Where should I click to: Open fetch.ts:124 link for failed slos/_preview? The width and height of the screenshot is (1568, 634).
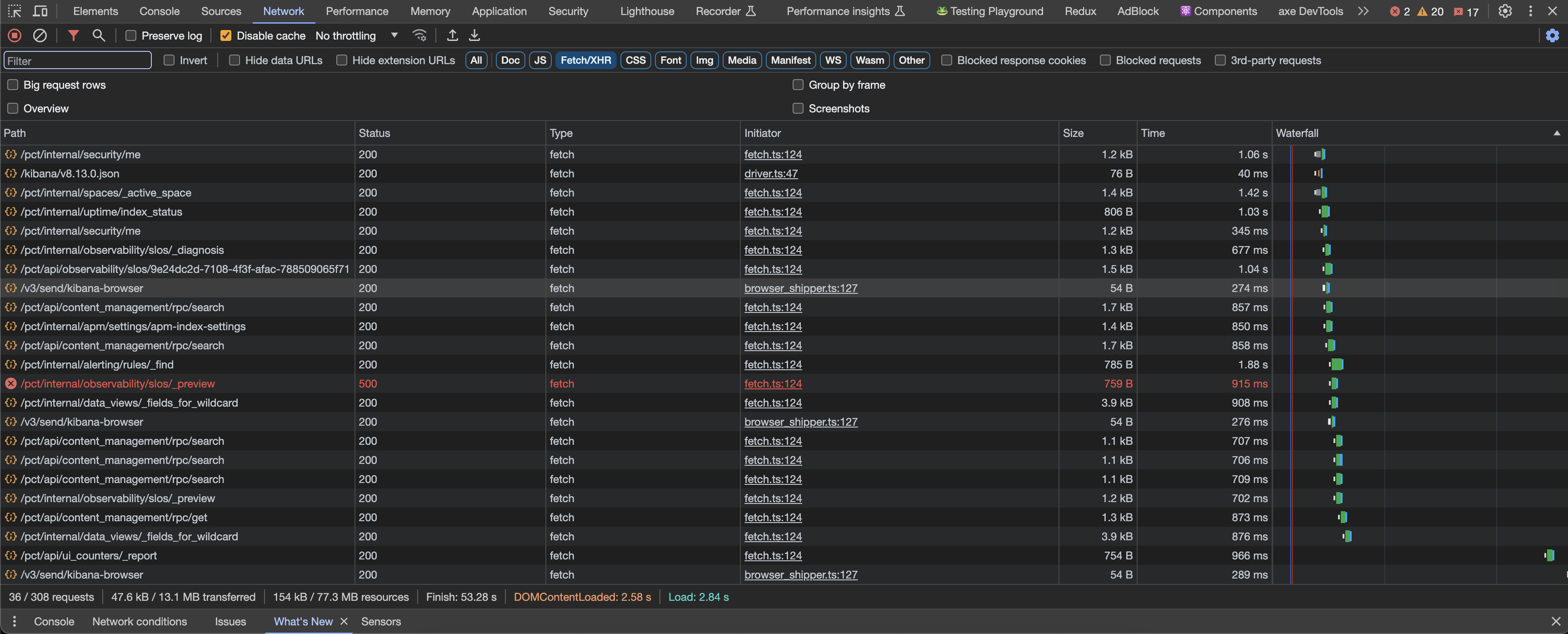point(773,384)
